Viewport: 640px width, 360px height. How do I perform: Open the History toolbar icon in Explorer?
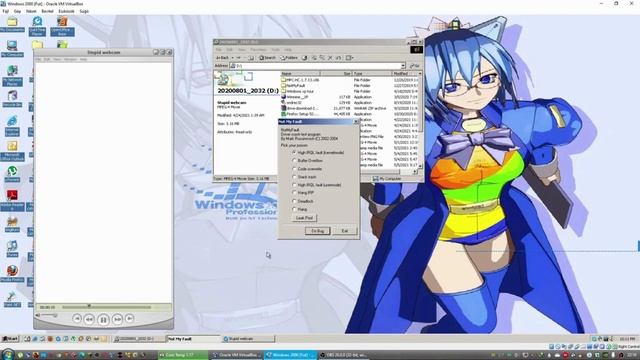[304, 58]
